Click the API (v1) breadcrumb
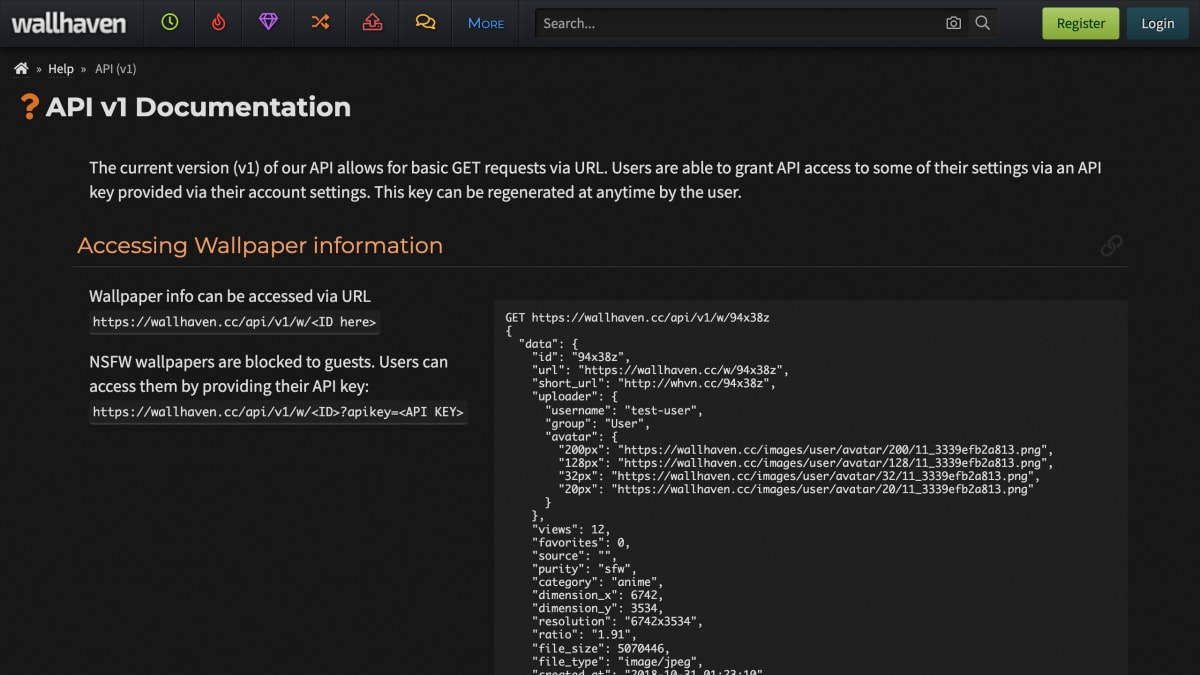This screenshot has width=1200, height=675. 115,69
